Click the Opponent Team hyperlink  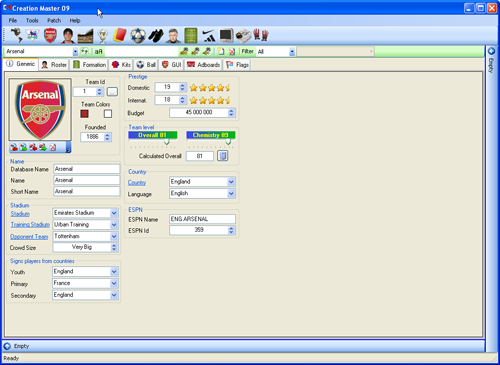click(29, 237)
